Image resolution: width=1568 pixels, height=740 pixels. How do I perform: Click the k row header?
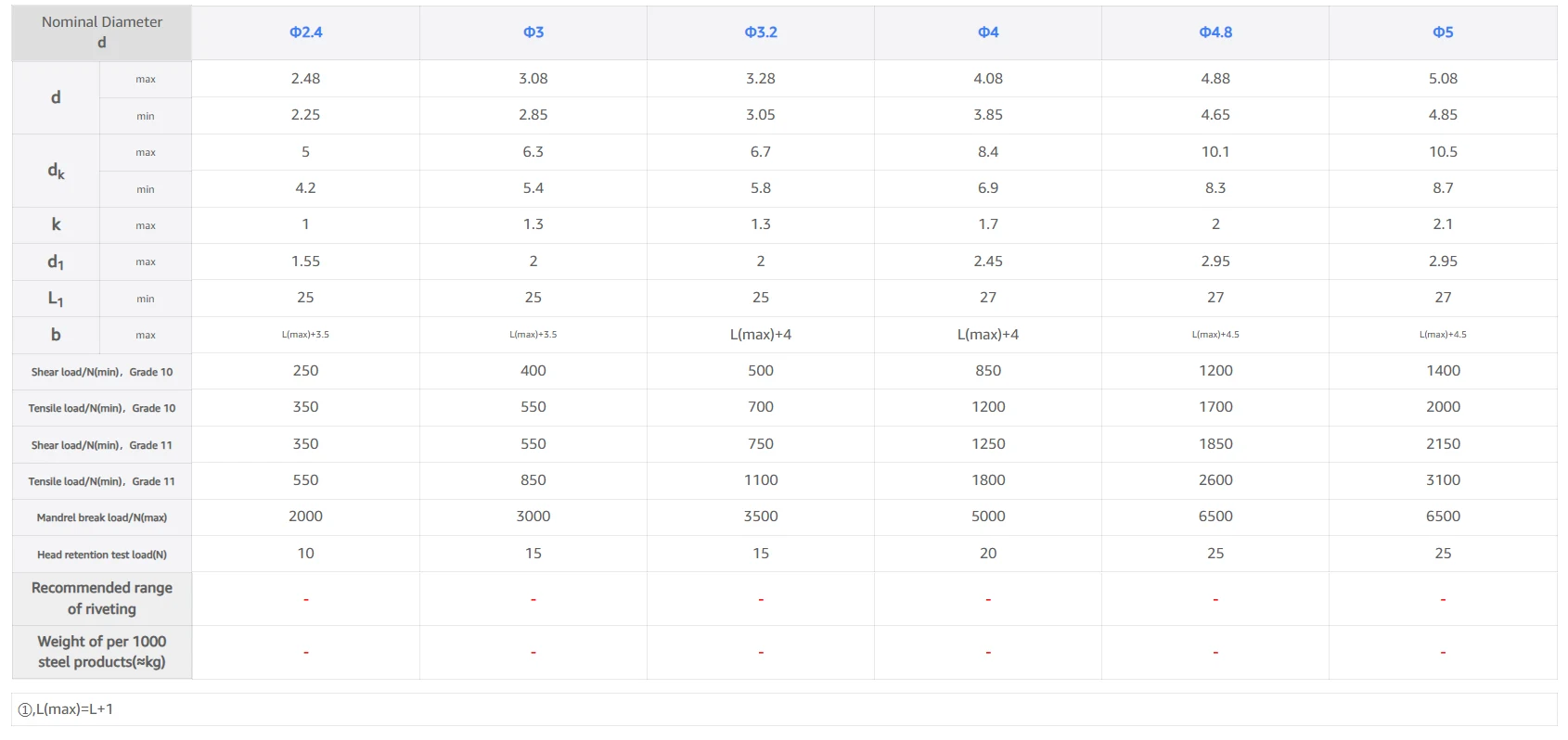coord(56,225)
